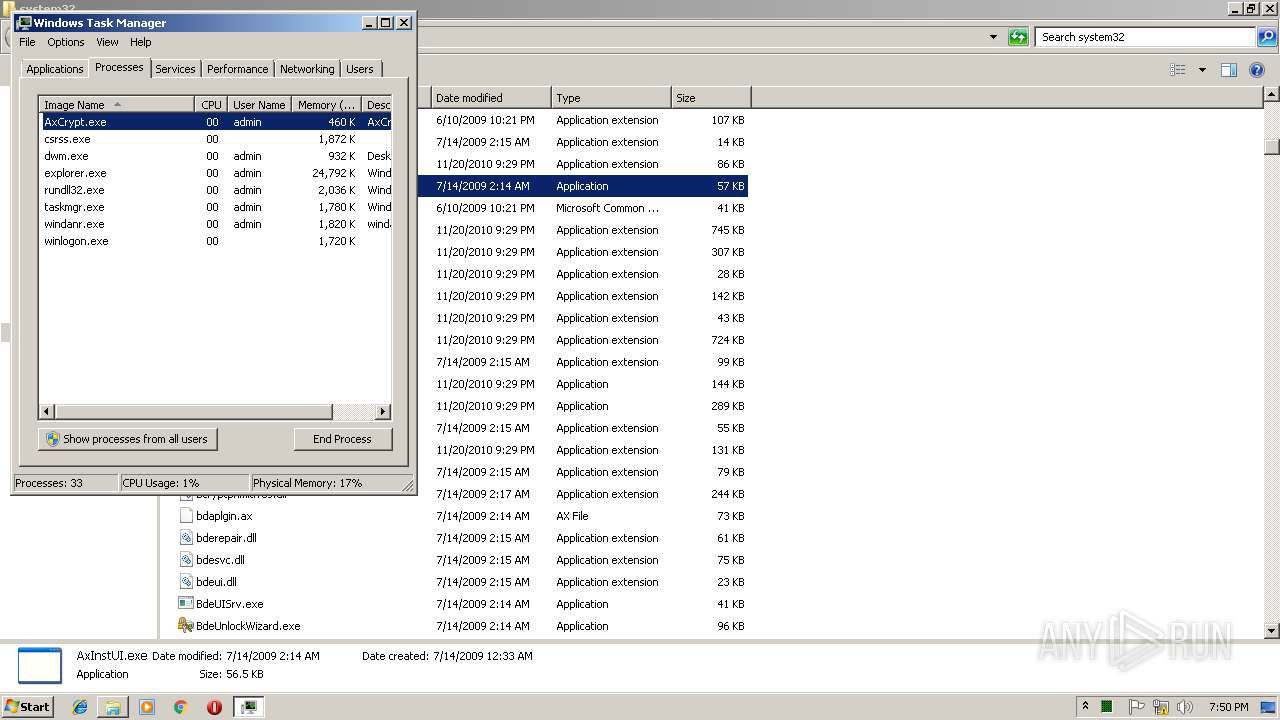Click the Task Manager taskbar button
Screen dimensions: 1280x720
click(x=249, y=707)
